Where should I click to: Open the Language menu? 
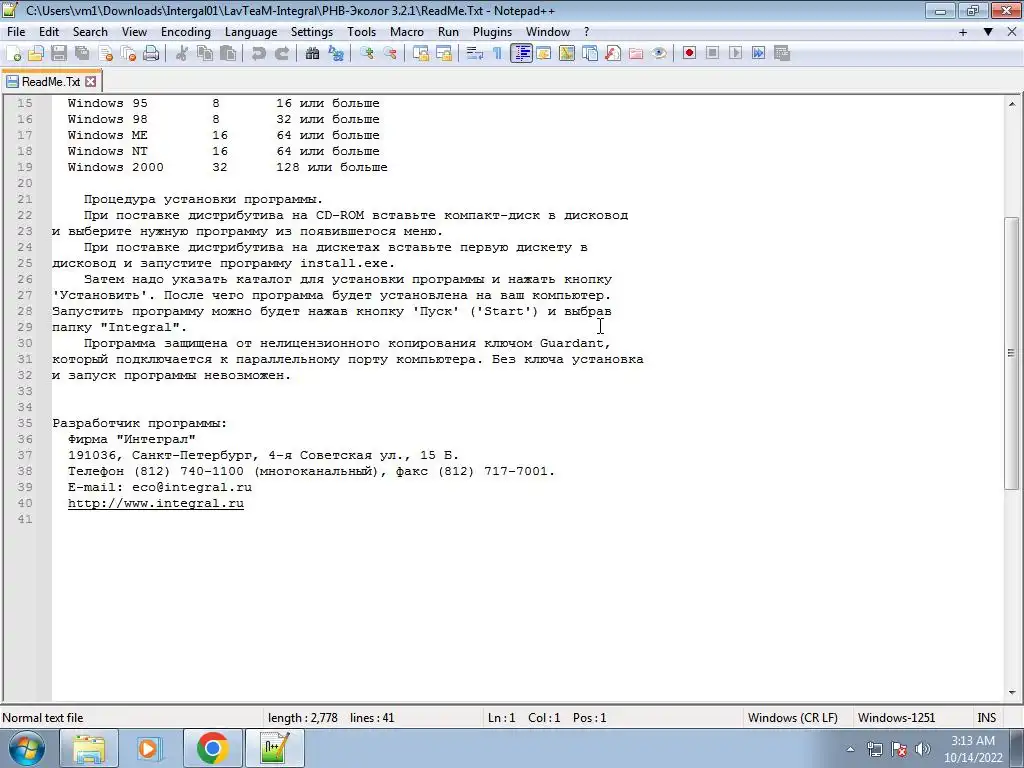coord(251,32)
